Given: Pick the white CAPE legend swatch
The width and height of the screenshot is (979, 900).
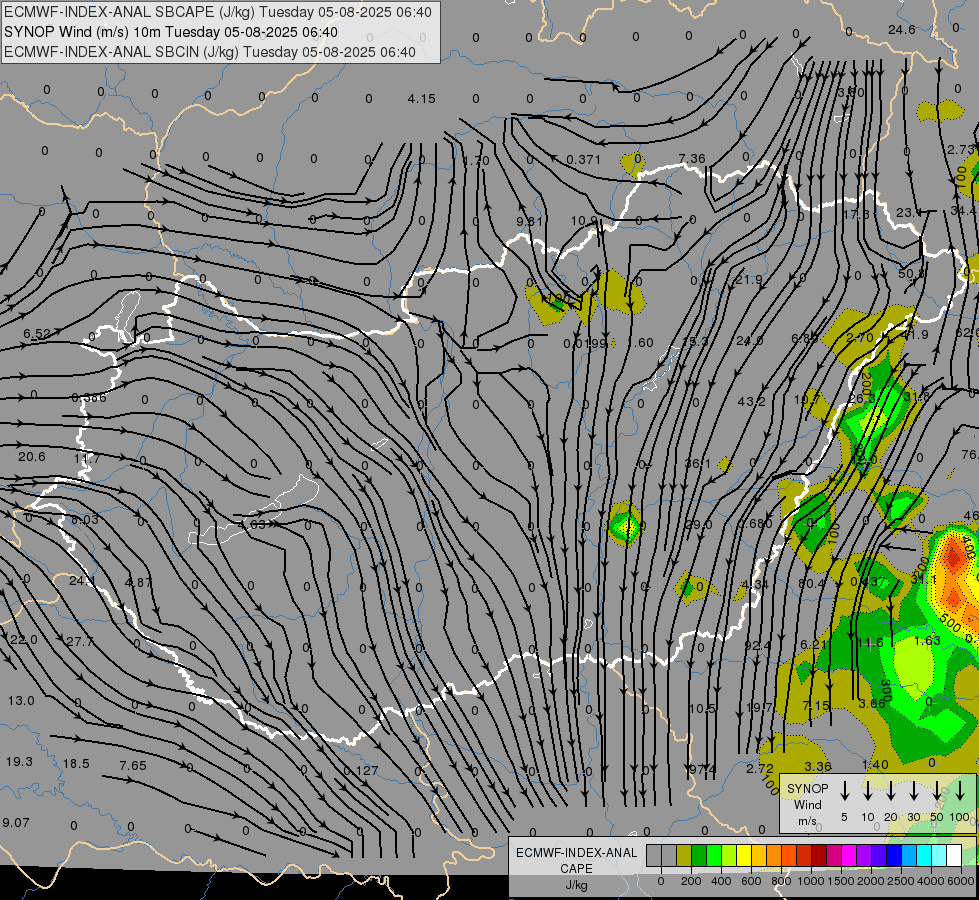Looking at the screenshot, I should point(954,855).
